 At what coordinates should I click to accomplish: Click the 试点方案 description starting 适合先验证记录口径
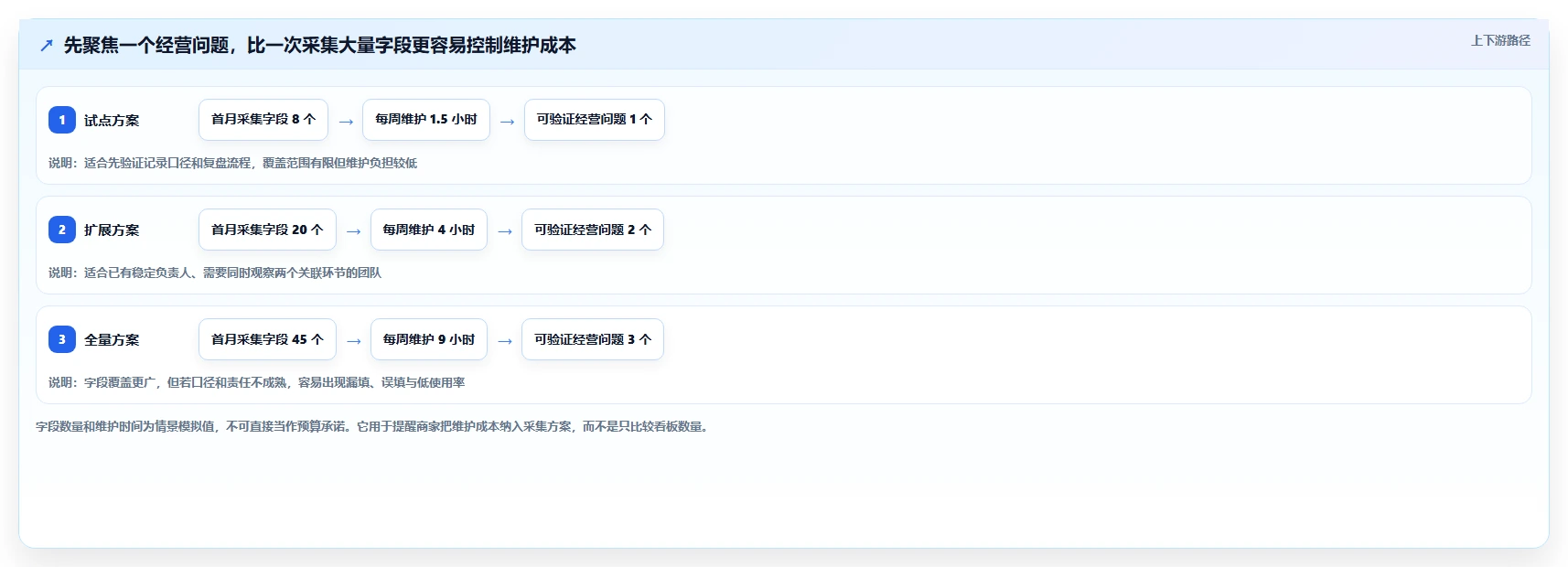coord(232,163)
